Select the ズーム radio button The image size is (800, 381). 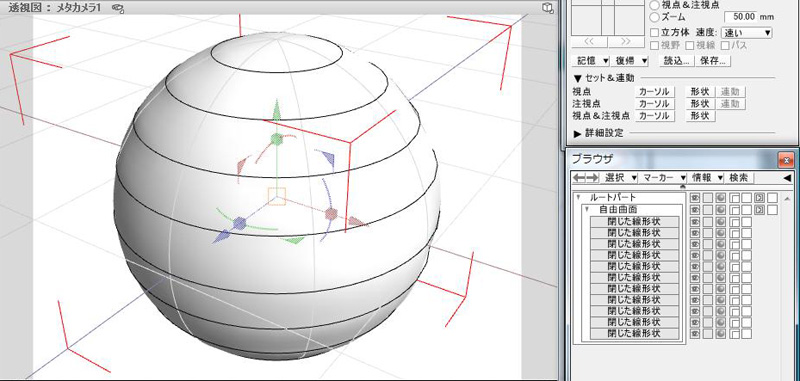tap(655, 17)
